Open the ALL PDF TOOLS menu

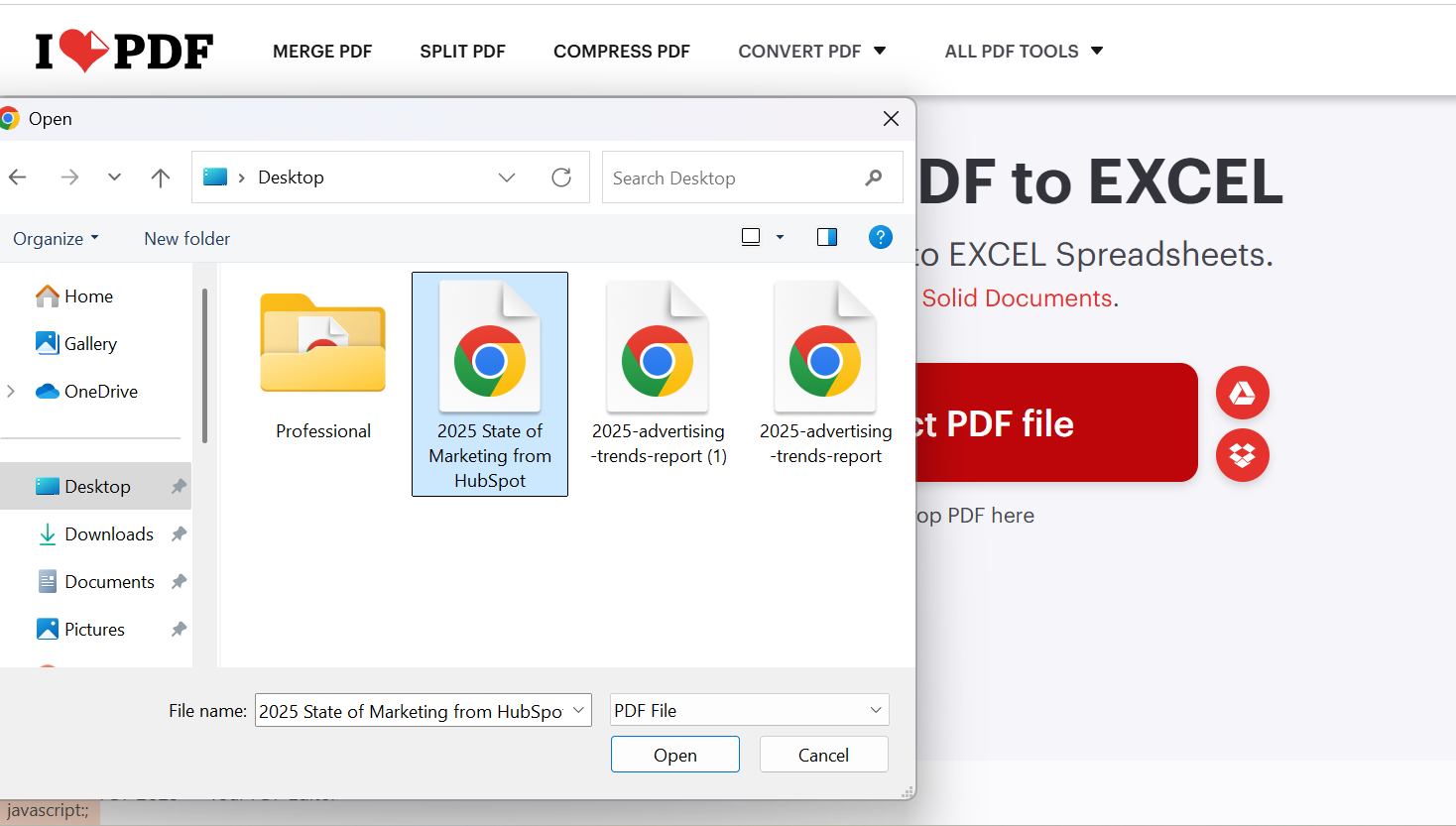click(x=1023, y=51)
